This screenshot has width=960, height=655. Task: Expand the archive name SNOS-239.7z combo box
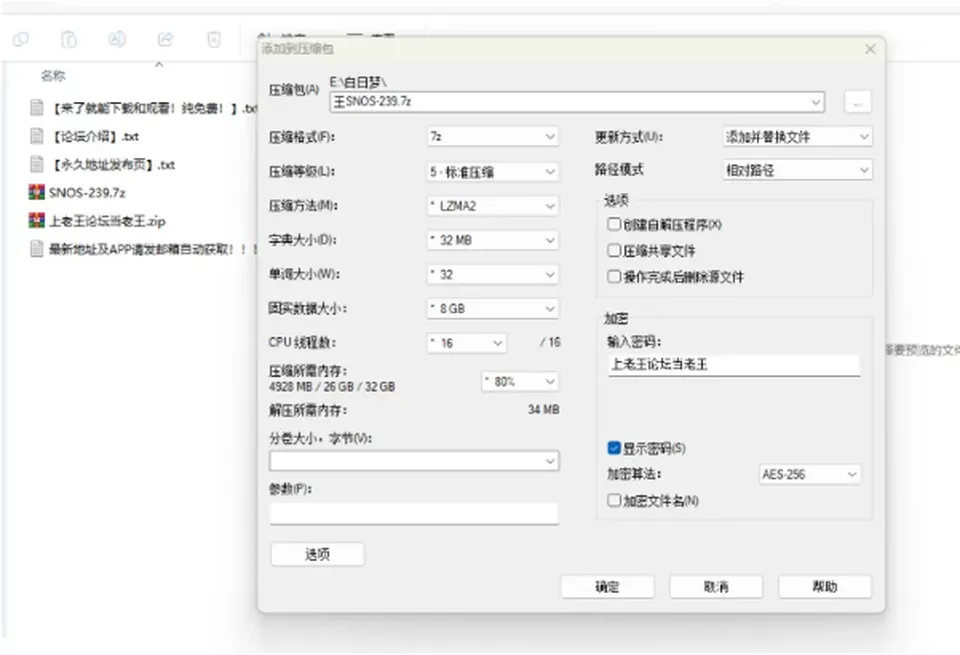point(577,102)
